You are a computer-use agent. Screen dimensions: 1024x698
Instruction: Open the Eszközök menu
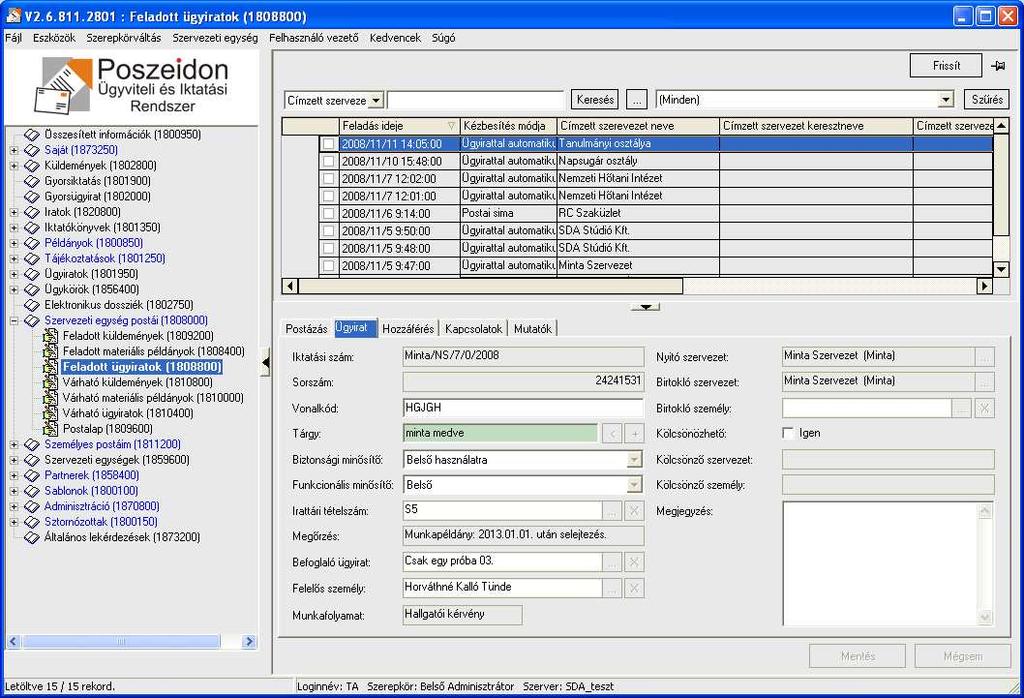coord(54,38)
